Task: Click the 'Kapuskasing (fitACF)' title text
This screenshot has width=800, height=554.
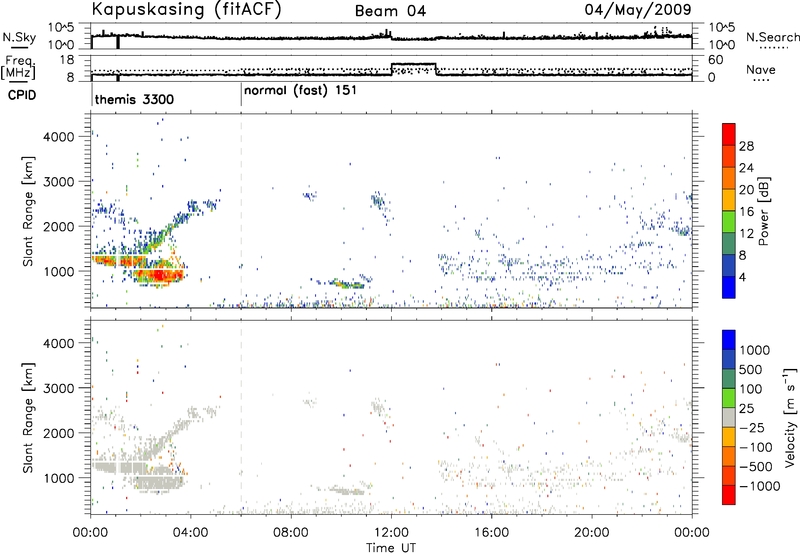Action: 186,9
